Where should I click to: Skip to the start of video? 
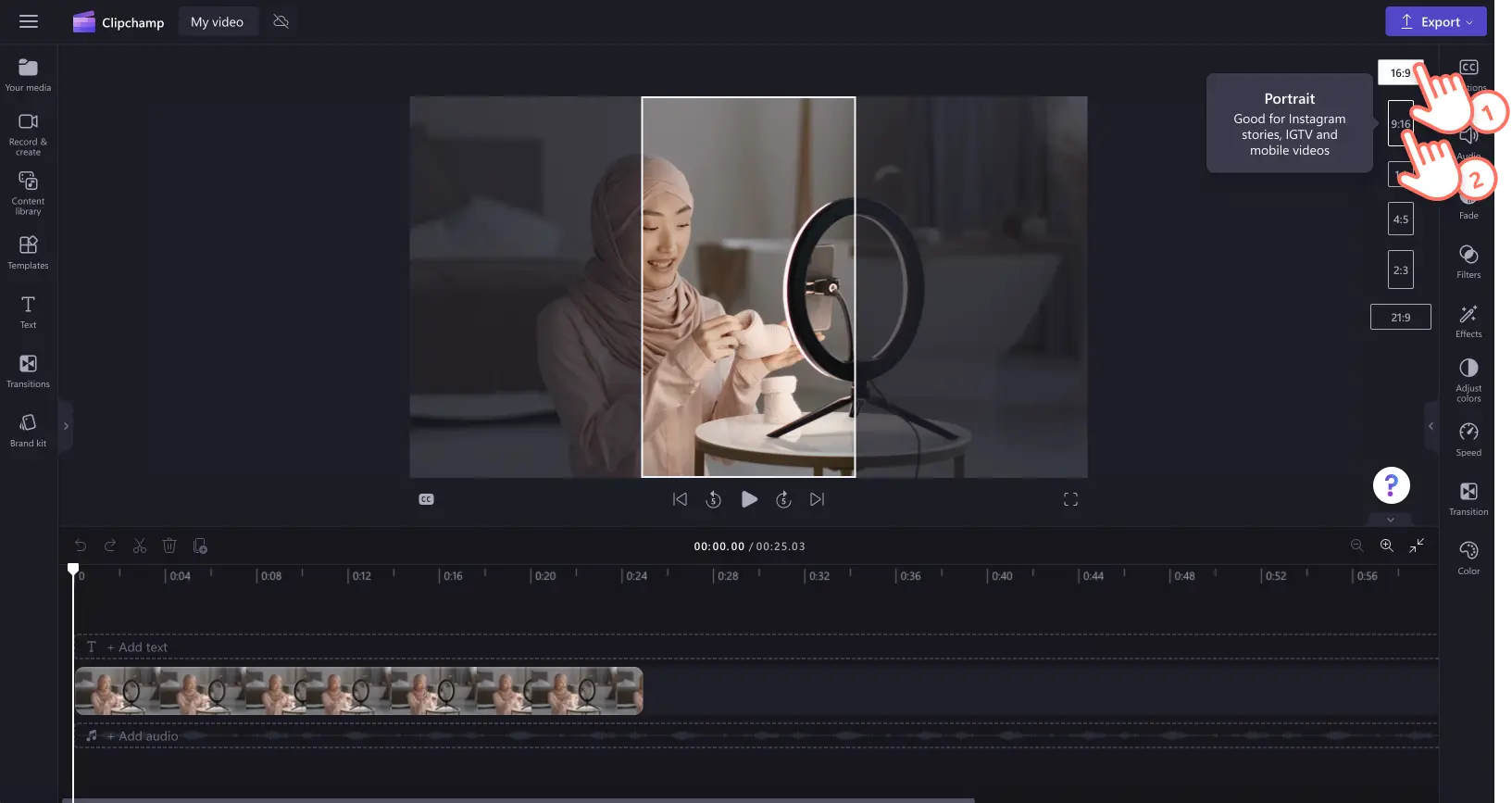pyautogui.click(x=680, y=499)
